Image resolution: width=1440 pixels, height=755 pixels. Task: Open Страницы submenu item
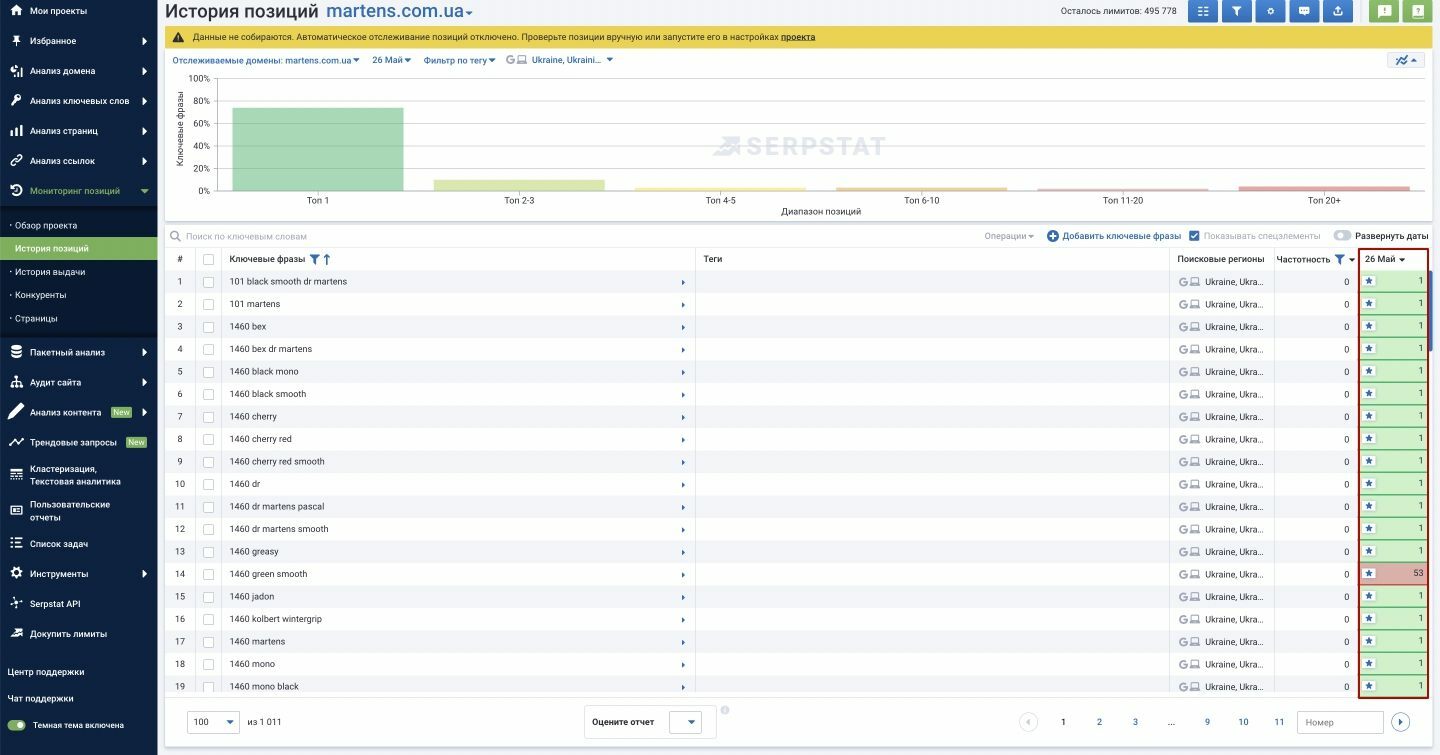click(36, 318)
